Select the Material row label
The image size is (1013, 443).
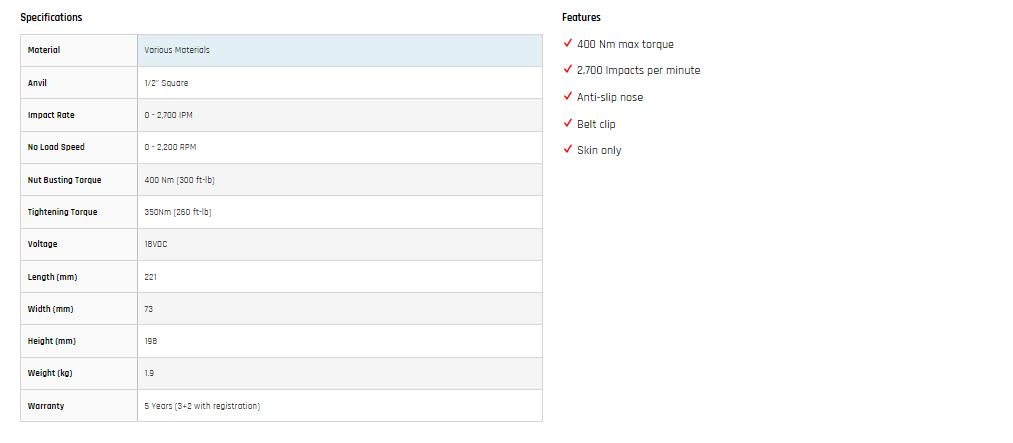44,50
